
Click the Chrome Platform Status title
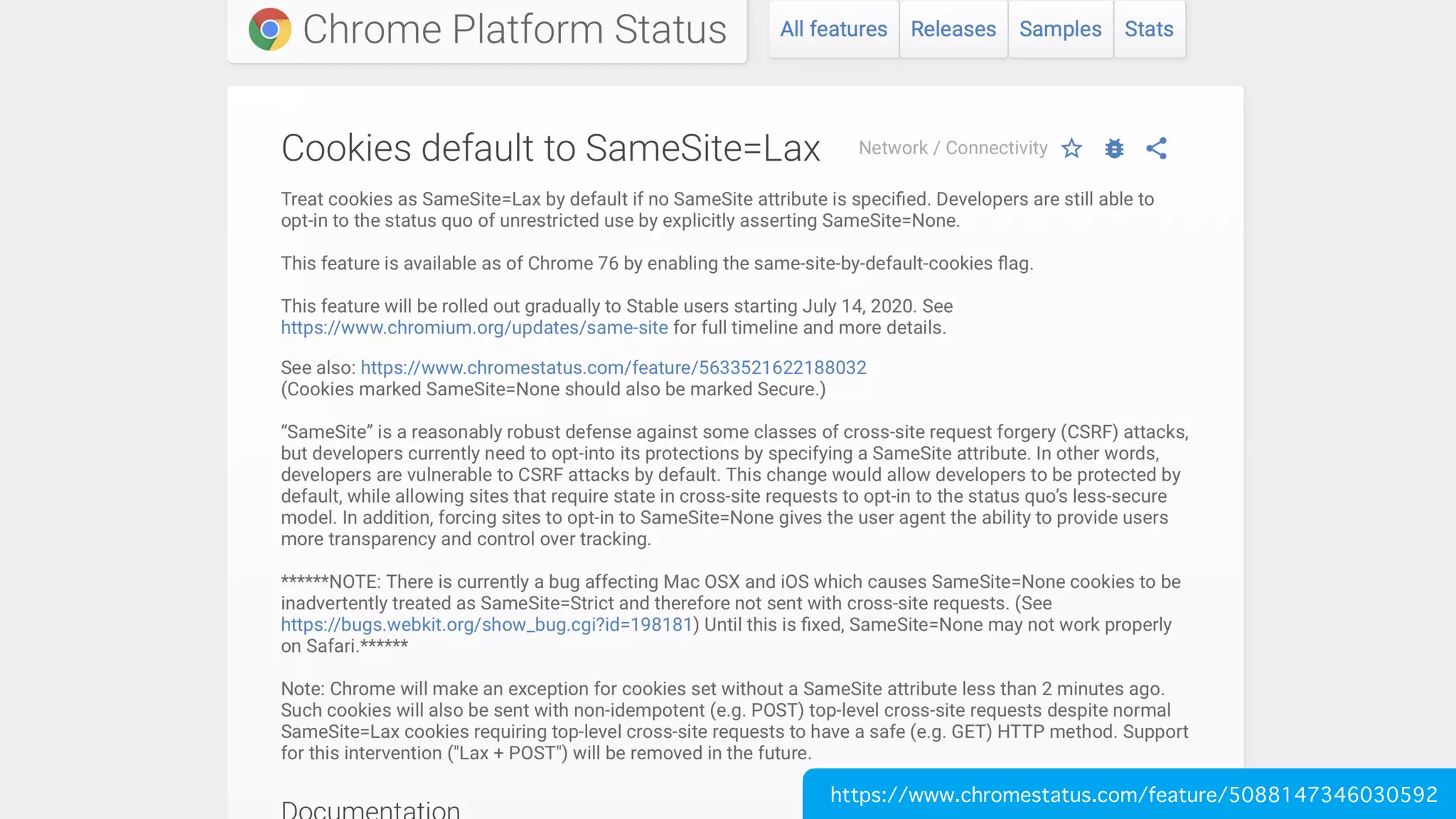[x=515, y=29]
